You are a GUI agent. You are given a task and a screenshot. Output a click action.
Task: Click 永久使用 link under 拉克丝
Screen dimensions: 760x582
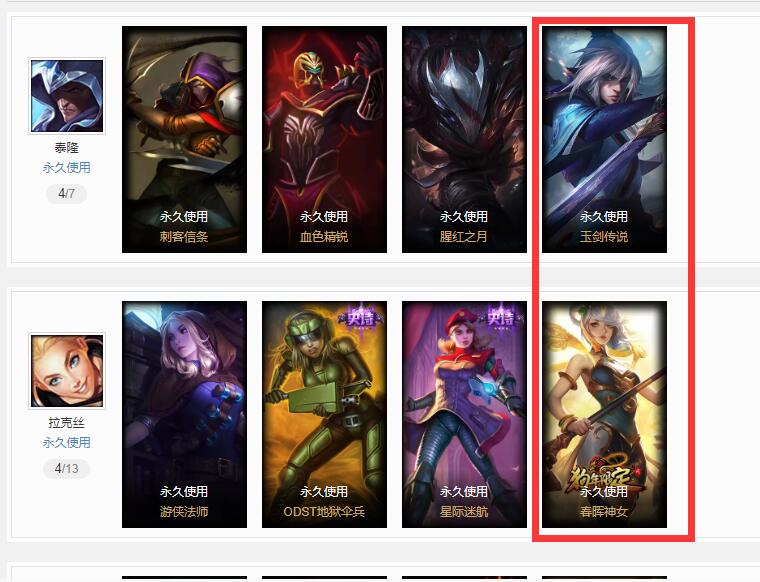(x=66, y=442)
